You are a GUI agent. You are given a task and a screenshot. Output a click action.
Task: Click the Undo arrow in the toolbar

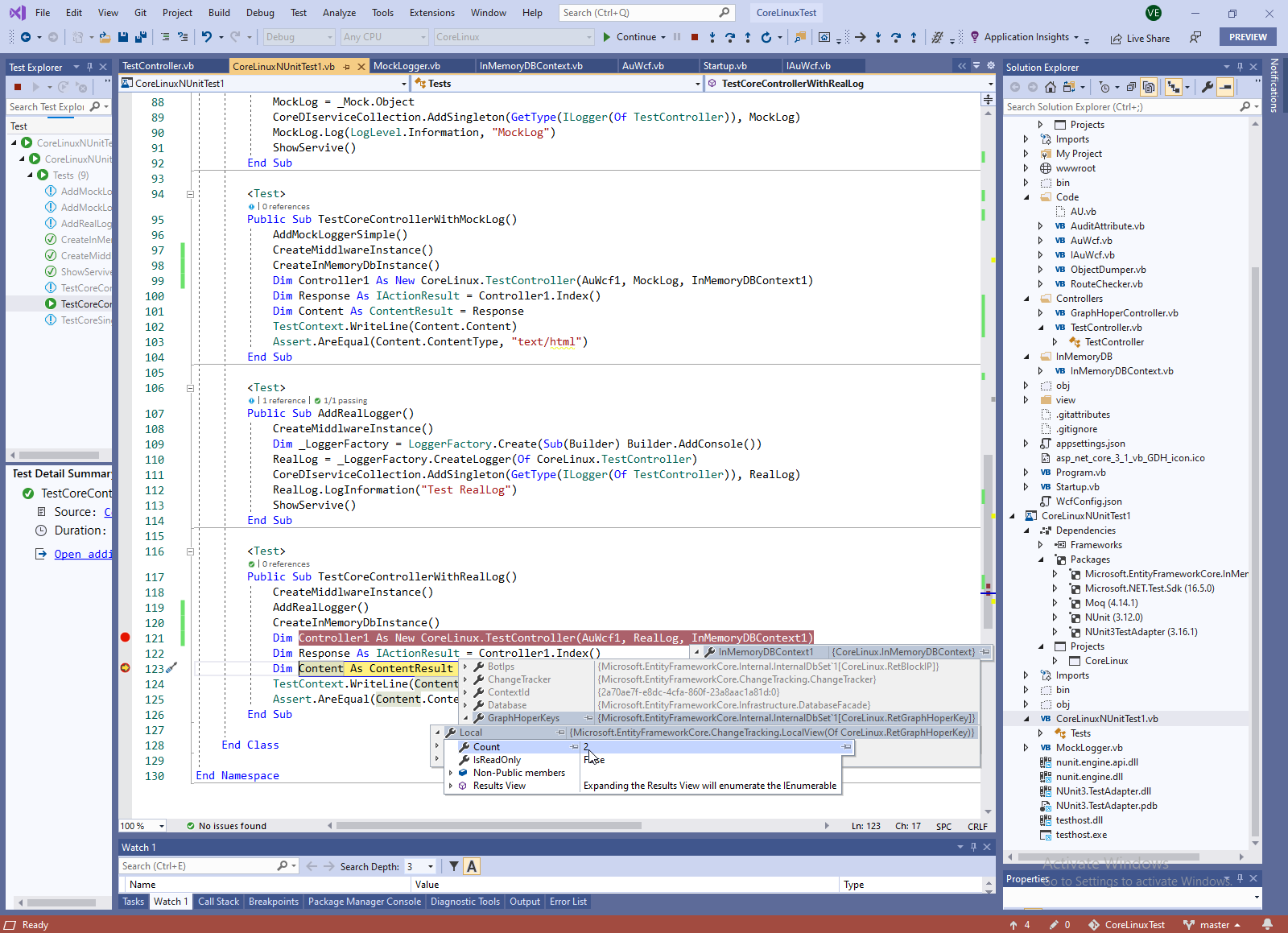click(207, 37)
